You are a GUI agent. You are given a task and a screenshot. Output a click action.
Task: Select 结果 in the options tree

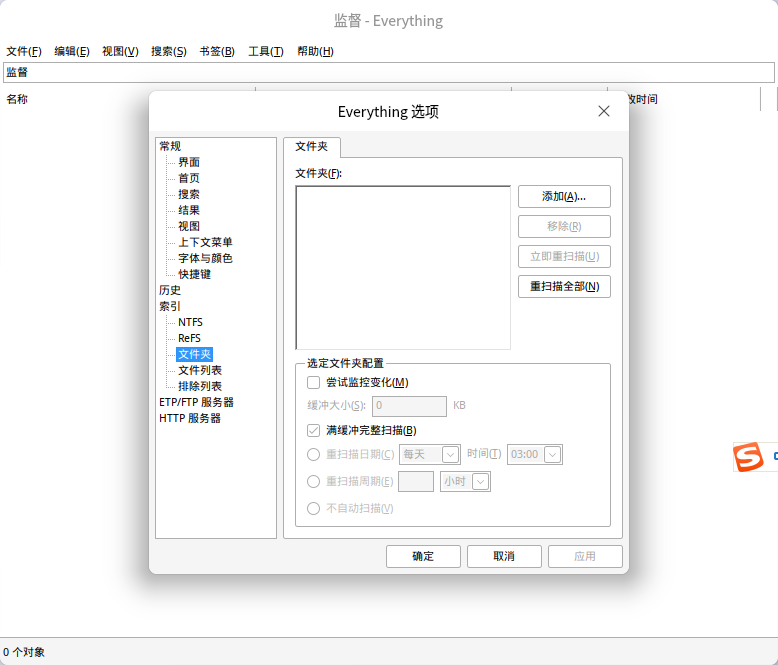(189, 210)
